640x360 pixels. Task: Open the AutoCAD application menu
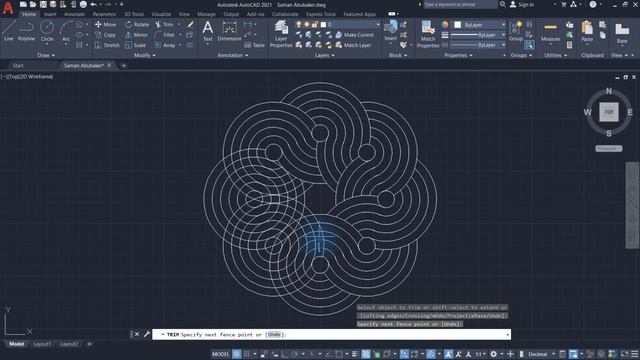(x=8, y=7)
